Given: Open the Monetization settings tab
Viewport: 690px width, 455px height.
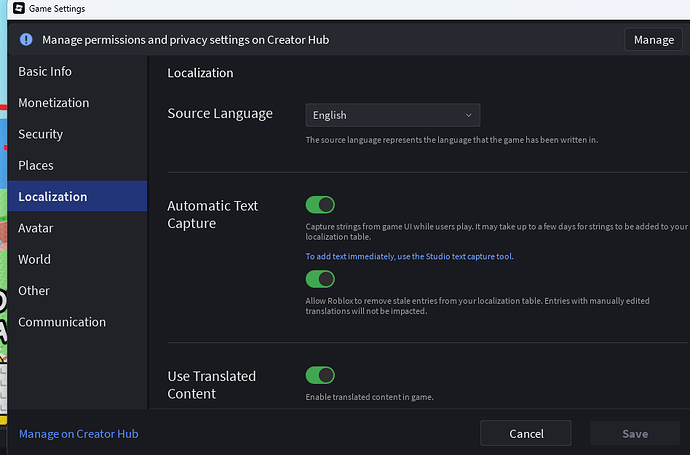Looking at the screenshot, I should (x=54, y=103).
